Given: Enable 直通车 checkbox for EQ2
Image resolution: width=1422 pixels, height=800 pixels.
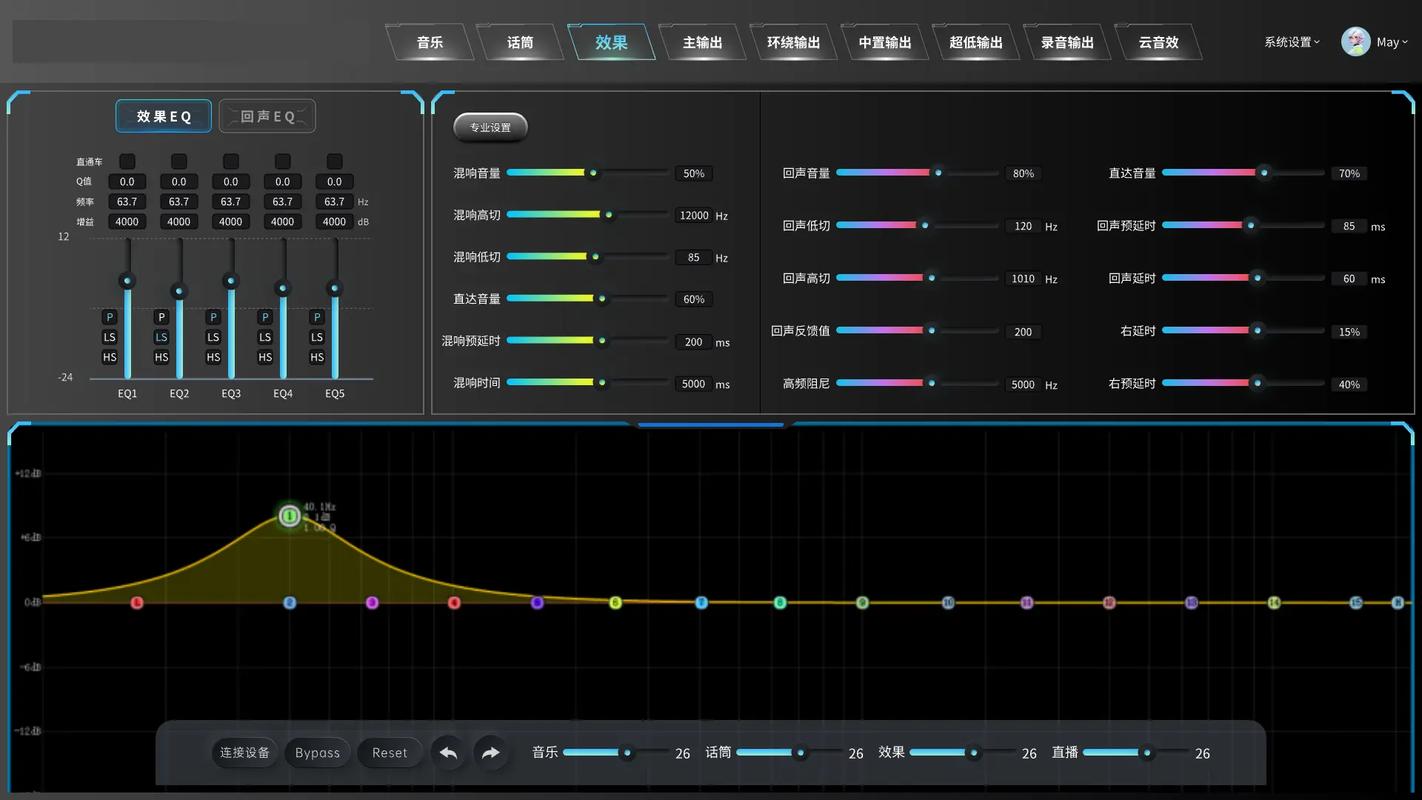Looking at the screenshot, I should [179, 161].
